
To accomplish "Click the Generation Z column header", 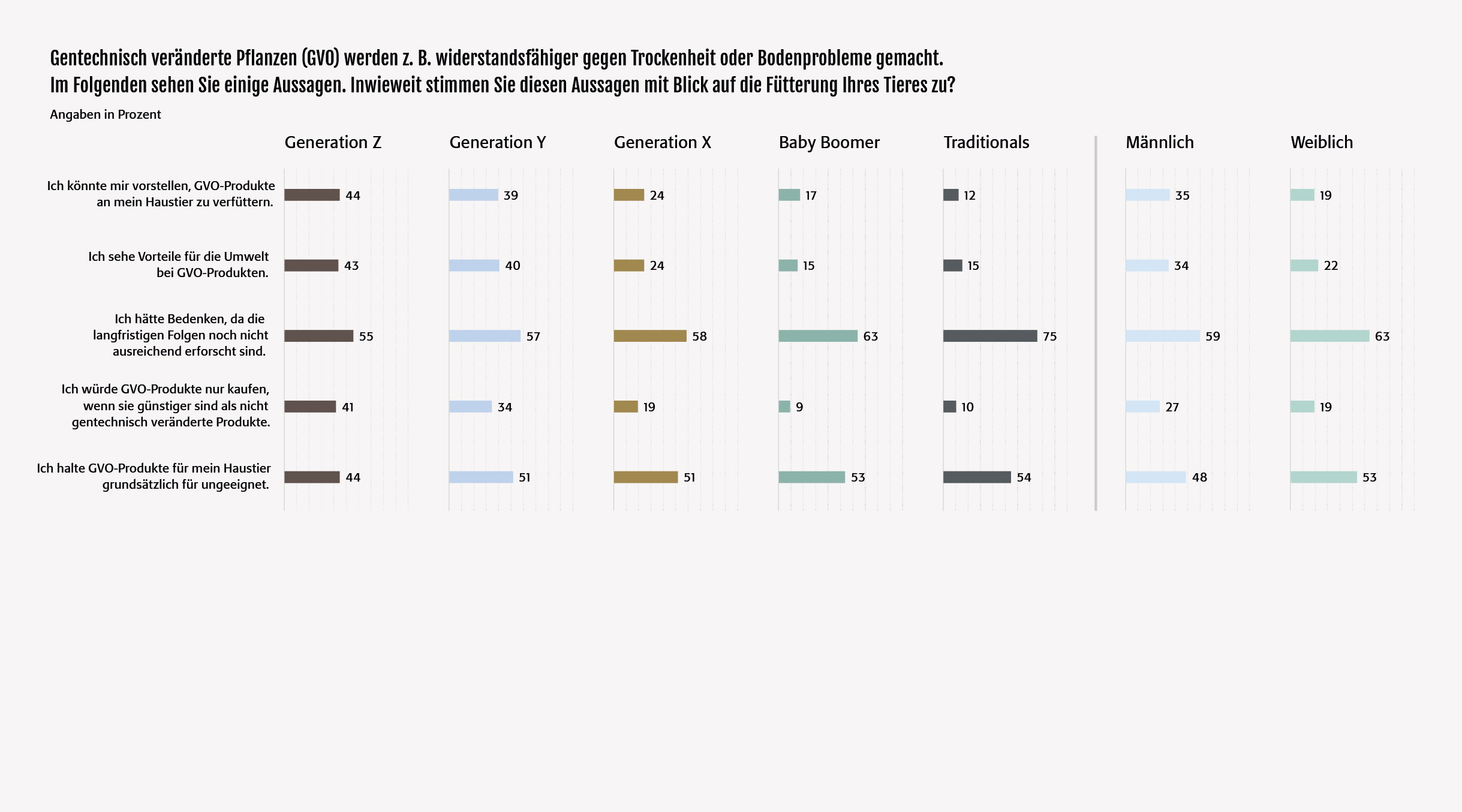I will pyautogui.click(x=333, y=143).
